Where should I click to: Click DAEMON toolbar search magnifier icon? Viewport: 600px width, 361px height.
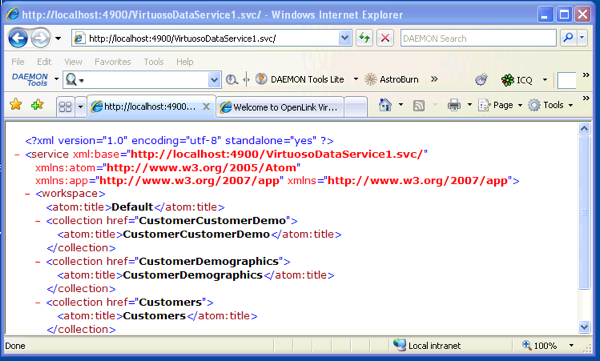pos(71,80)
